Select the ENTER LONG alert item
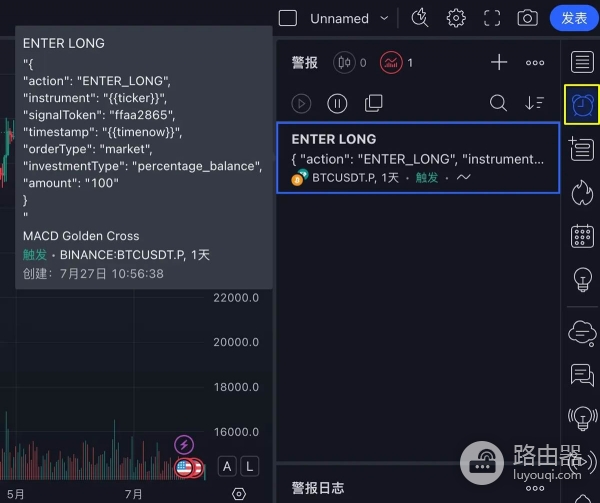600x503 pixels. [x=418, y=158]
